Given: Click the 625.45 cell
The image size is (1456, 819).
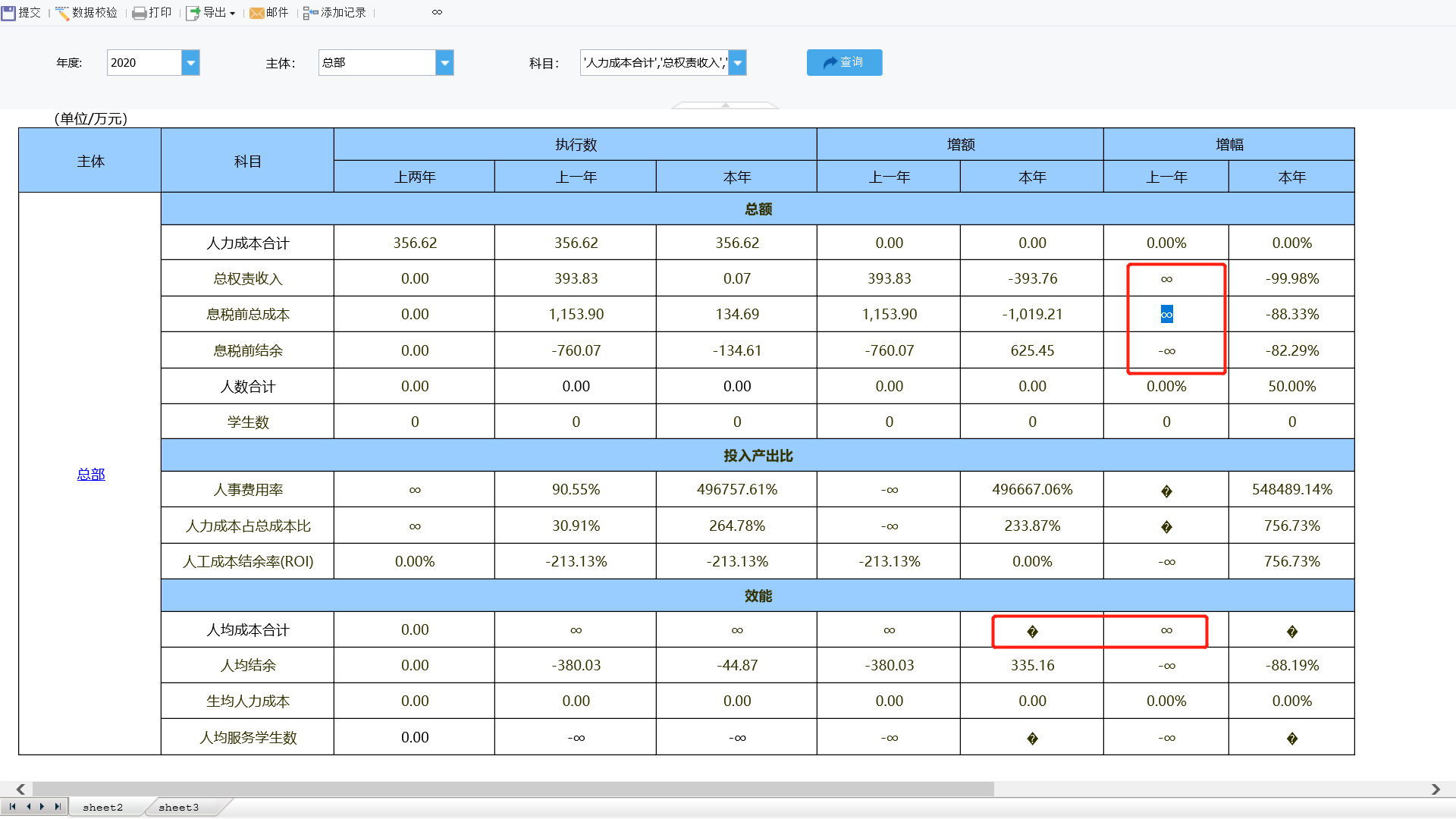Looking at the screenshot, I should pyautogui.click(x=1032, y=350).
